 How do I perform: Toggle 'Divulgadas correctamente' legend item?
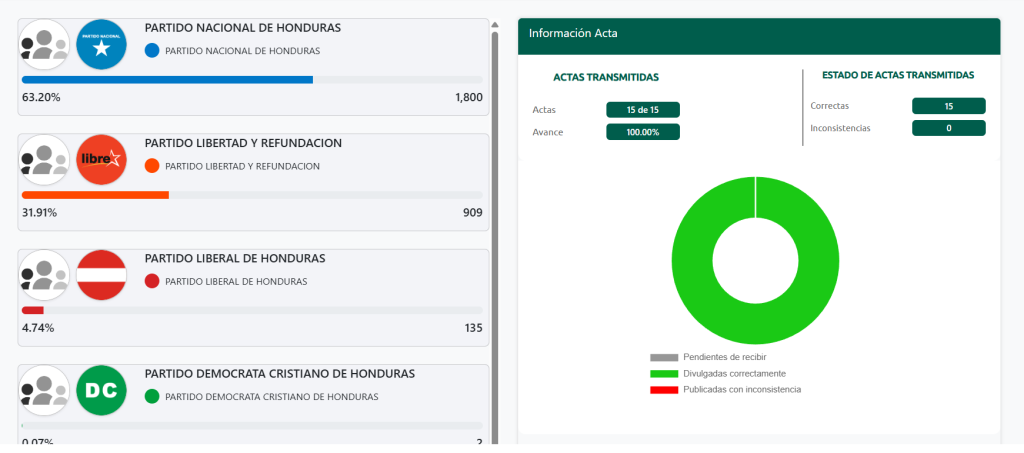coord(718,373)
